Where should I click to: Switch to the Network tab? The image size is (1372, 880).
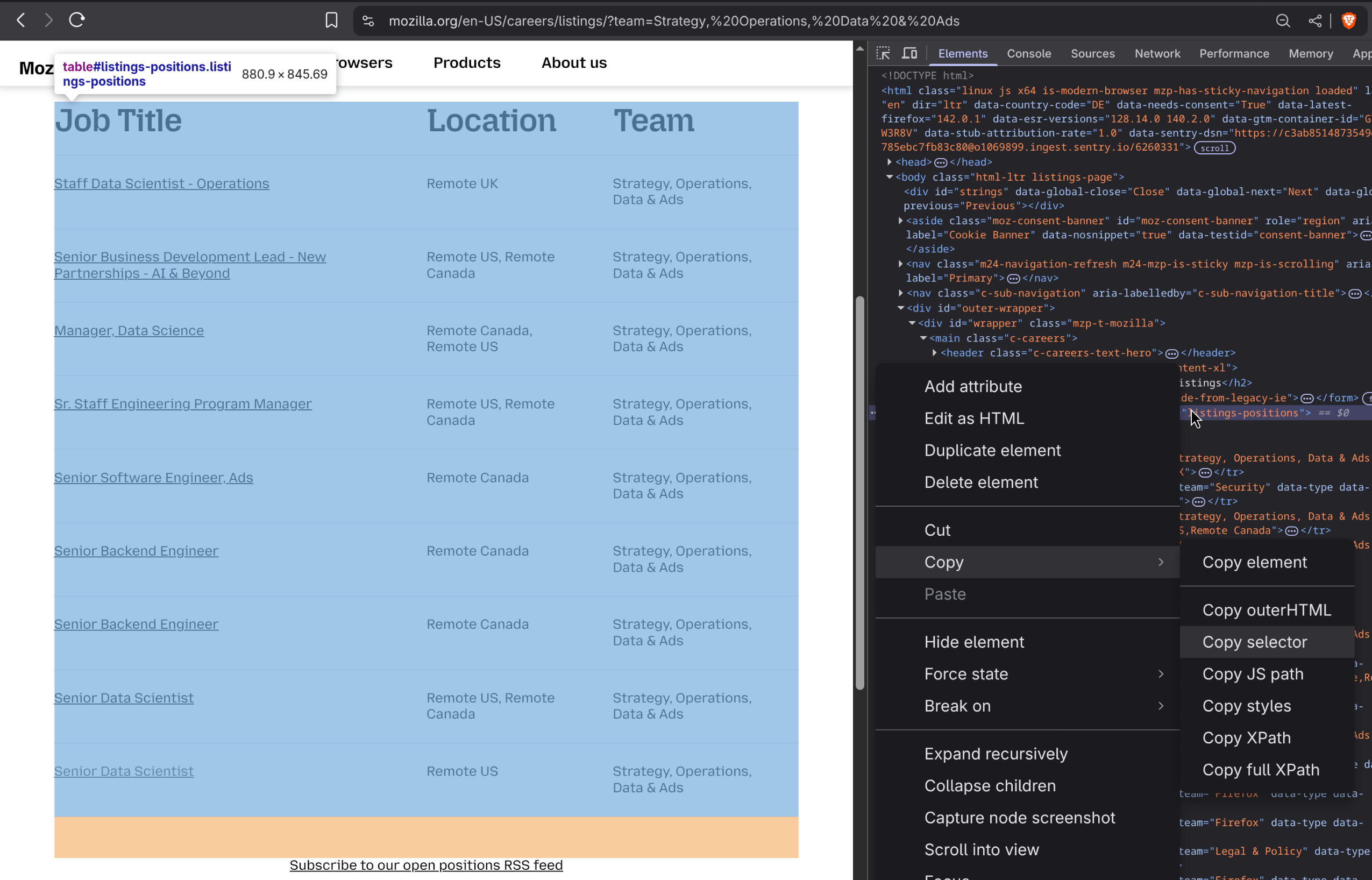click(1157, 54)
